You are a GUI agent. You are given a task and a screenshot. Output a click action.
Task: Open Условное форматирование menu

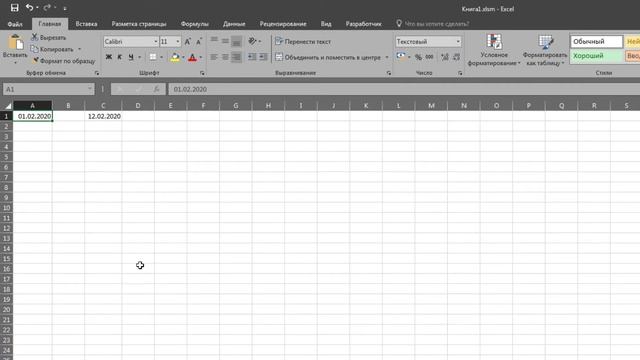pos(494,50)
